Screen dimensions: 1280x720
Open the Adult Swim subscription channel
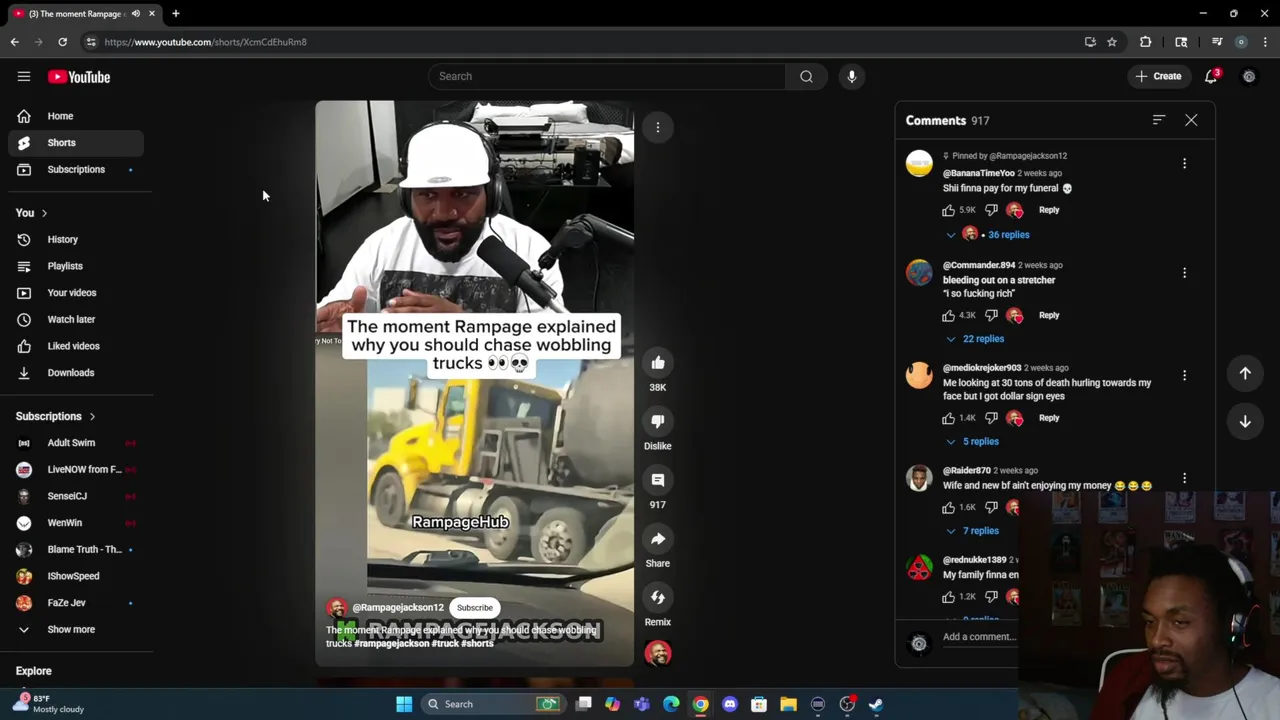tap(76, 443)
